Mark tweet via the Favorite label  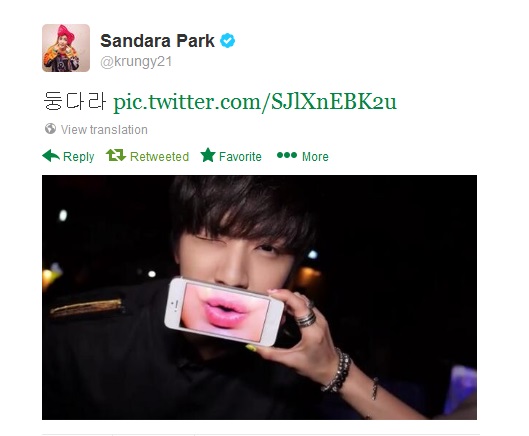coord(240,157)
